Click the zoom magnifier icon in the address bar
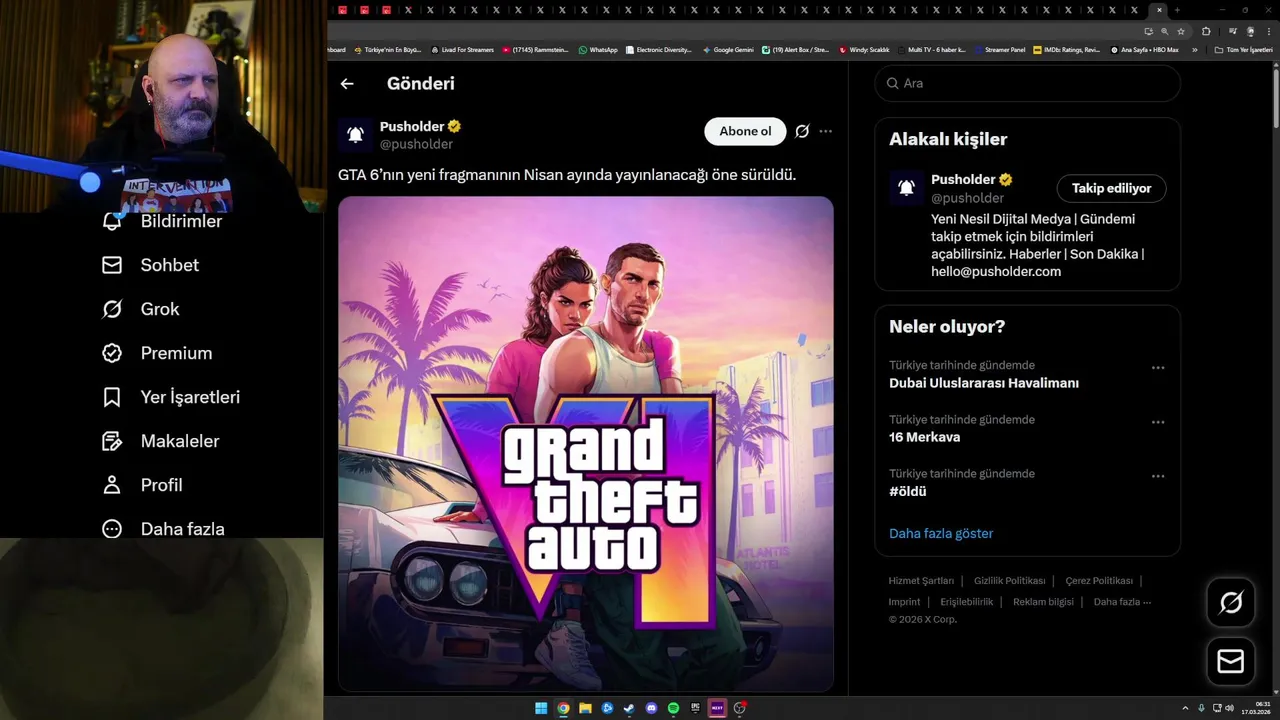This screenshot has width=1280, height=720. coord(1165,31)
